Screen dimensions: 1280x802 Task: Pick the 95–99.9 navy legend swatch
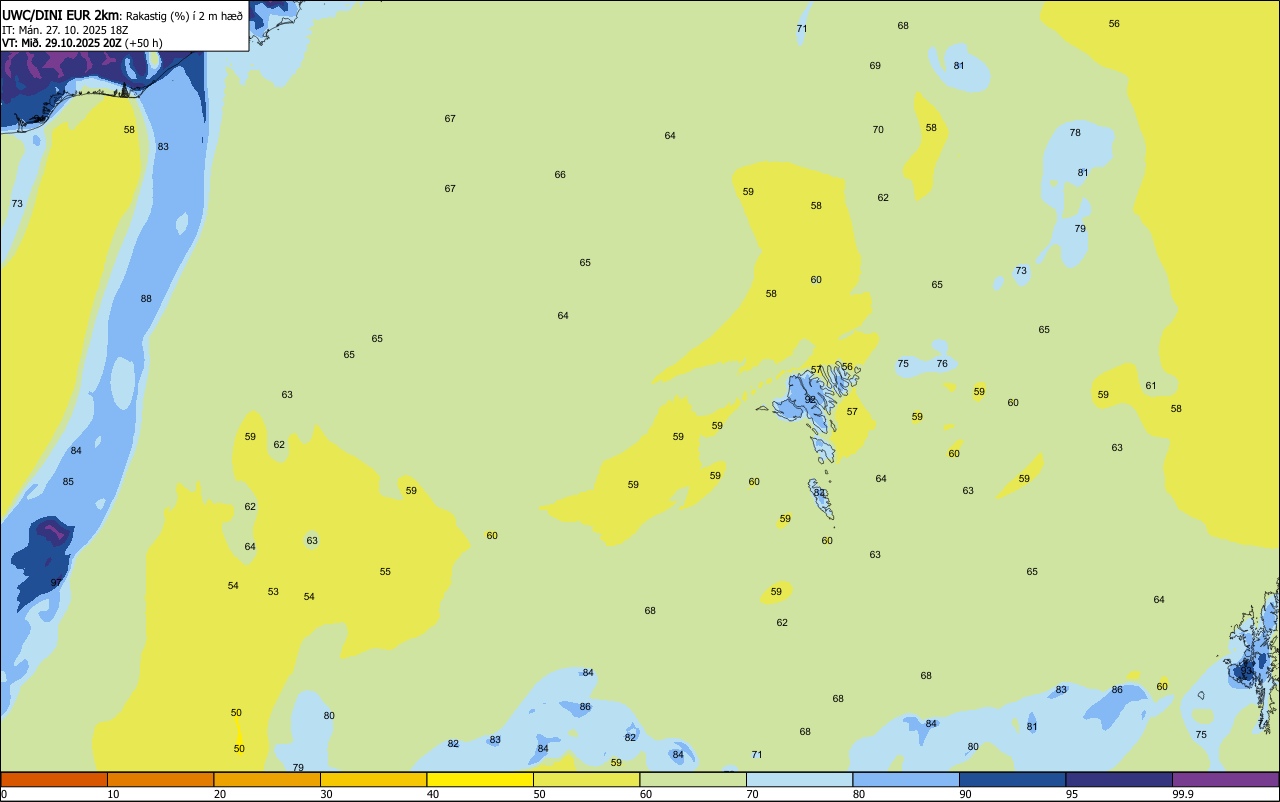point(1119,779)
